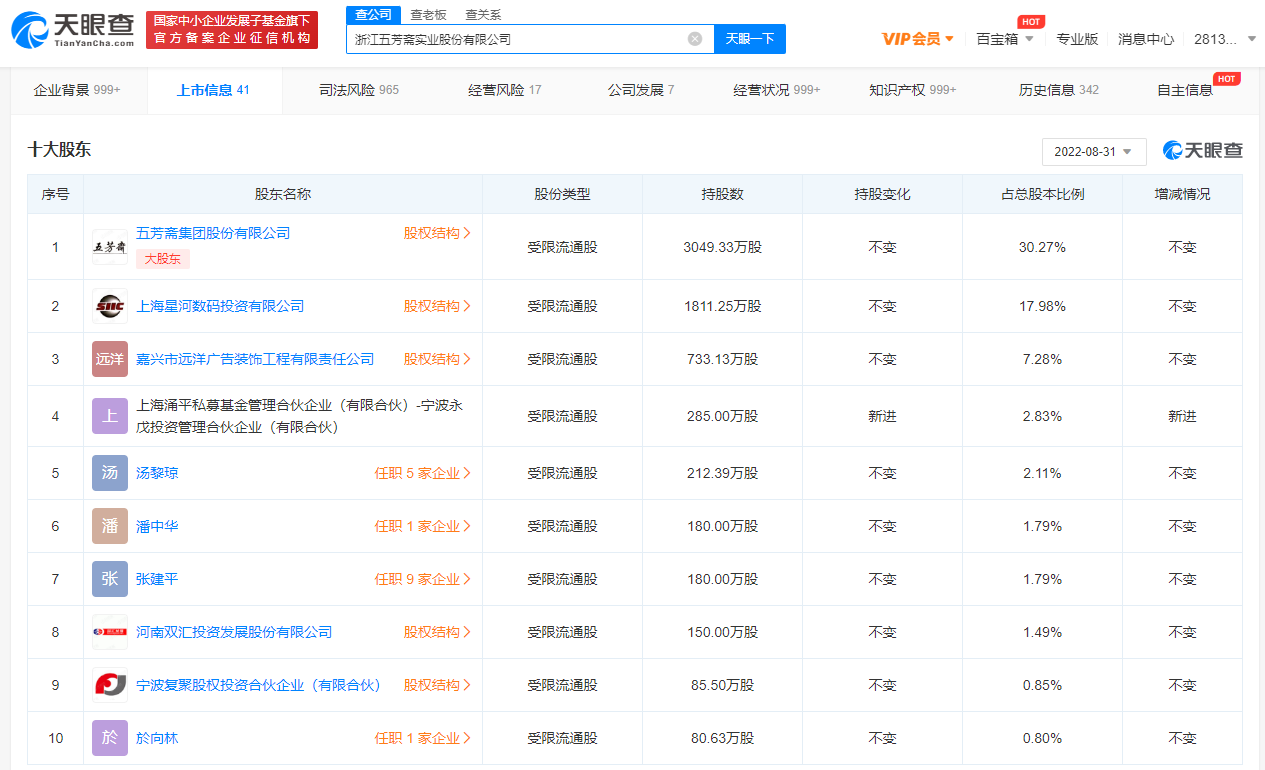Clear the search box with X icon
Viewport: 1265px width, 770px height.
(x=694, y=39)
